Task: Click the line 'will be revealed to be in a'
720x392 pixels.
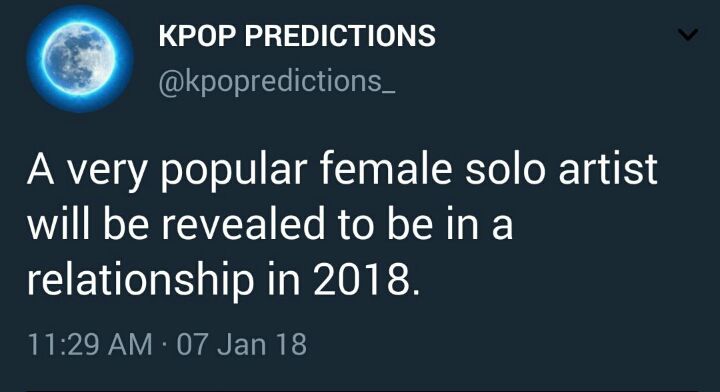Action: (270, 224)
